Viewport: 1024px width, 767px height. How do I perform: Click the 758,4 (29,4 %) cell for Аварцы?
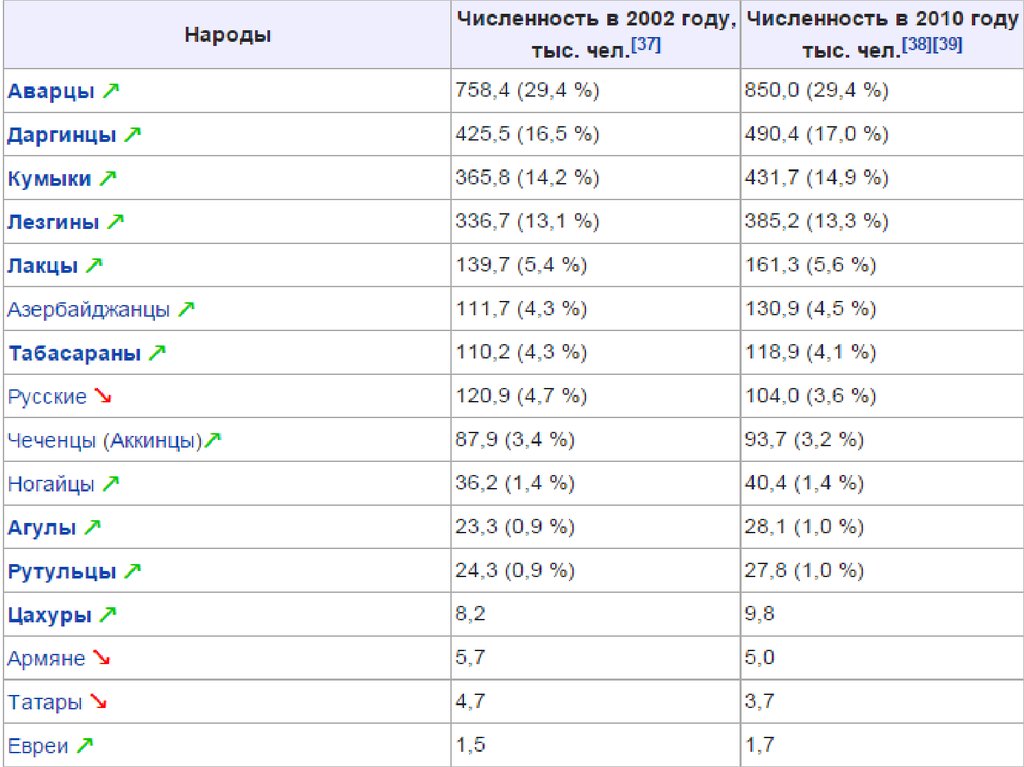coord(526,91)
